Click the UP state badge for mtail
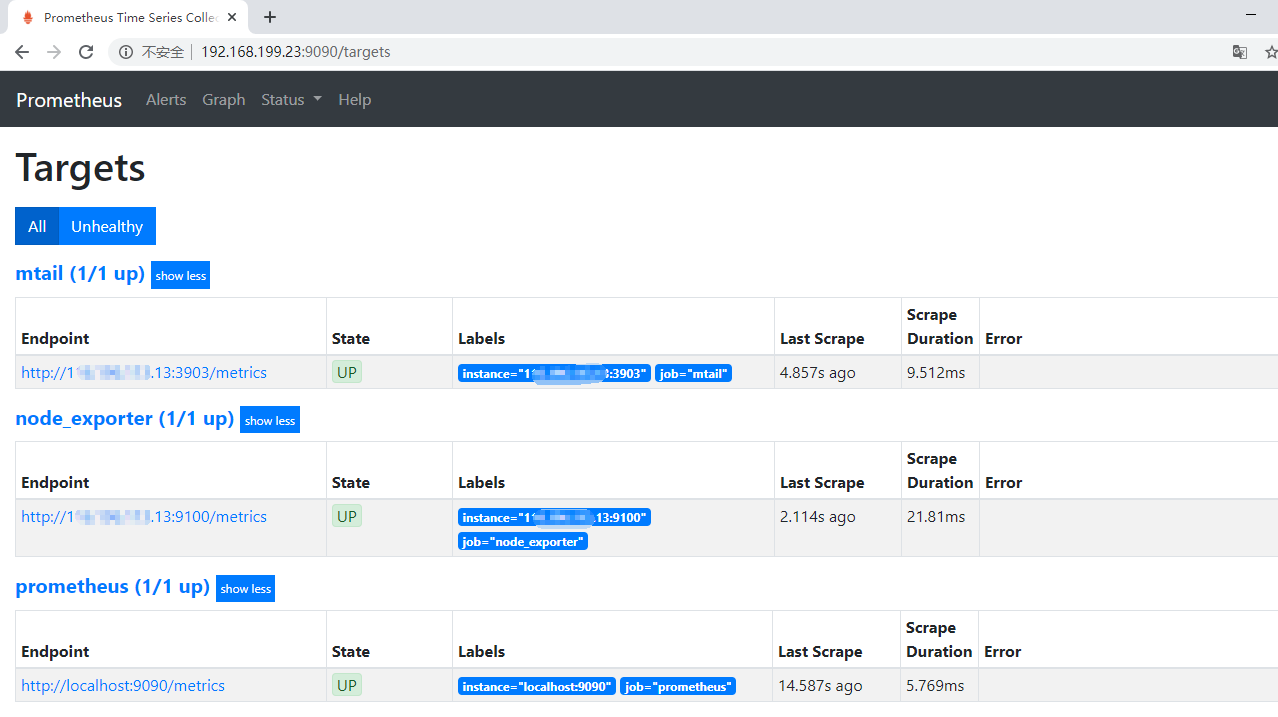Viewport: 1278px width, 717px height. pos(347,372)
